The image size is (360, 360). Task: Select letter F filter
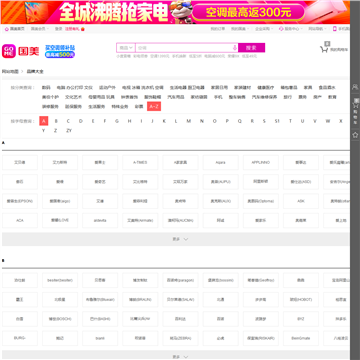click(x=105, y=121)
